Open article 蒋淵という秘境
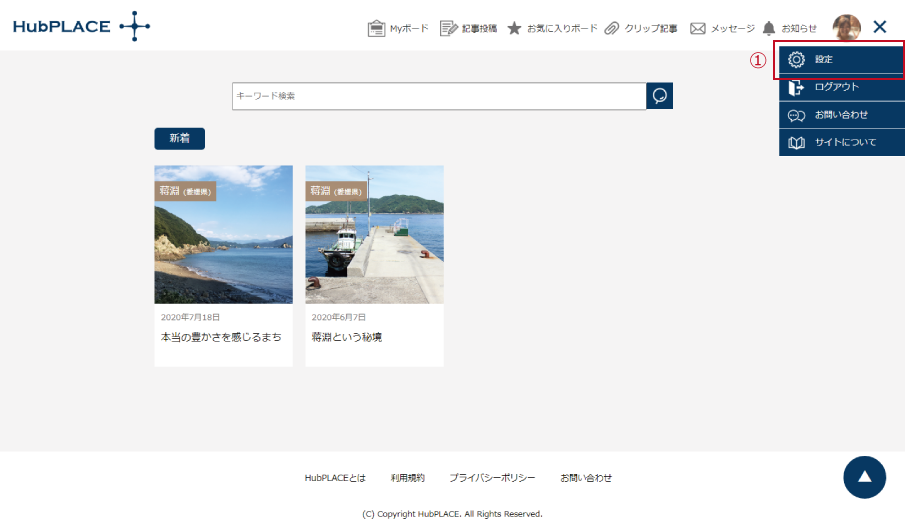 (x=347, y=337)
